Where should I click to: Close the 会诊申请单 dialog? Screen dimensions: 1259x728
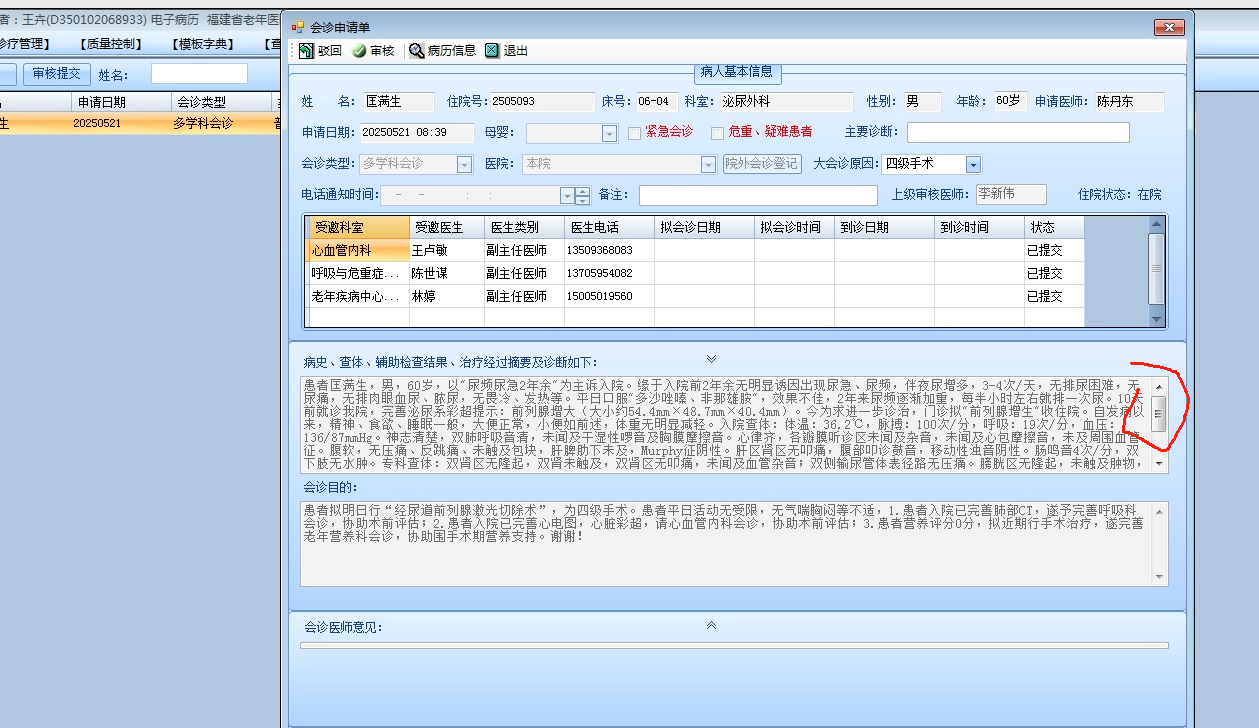(1169, 27)
